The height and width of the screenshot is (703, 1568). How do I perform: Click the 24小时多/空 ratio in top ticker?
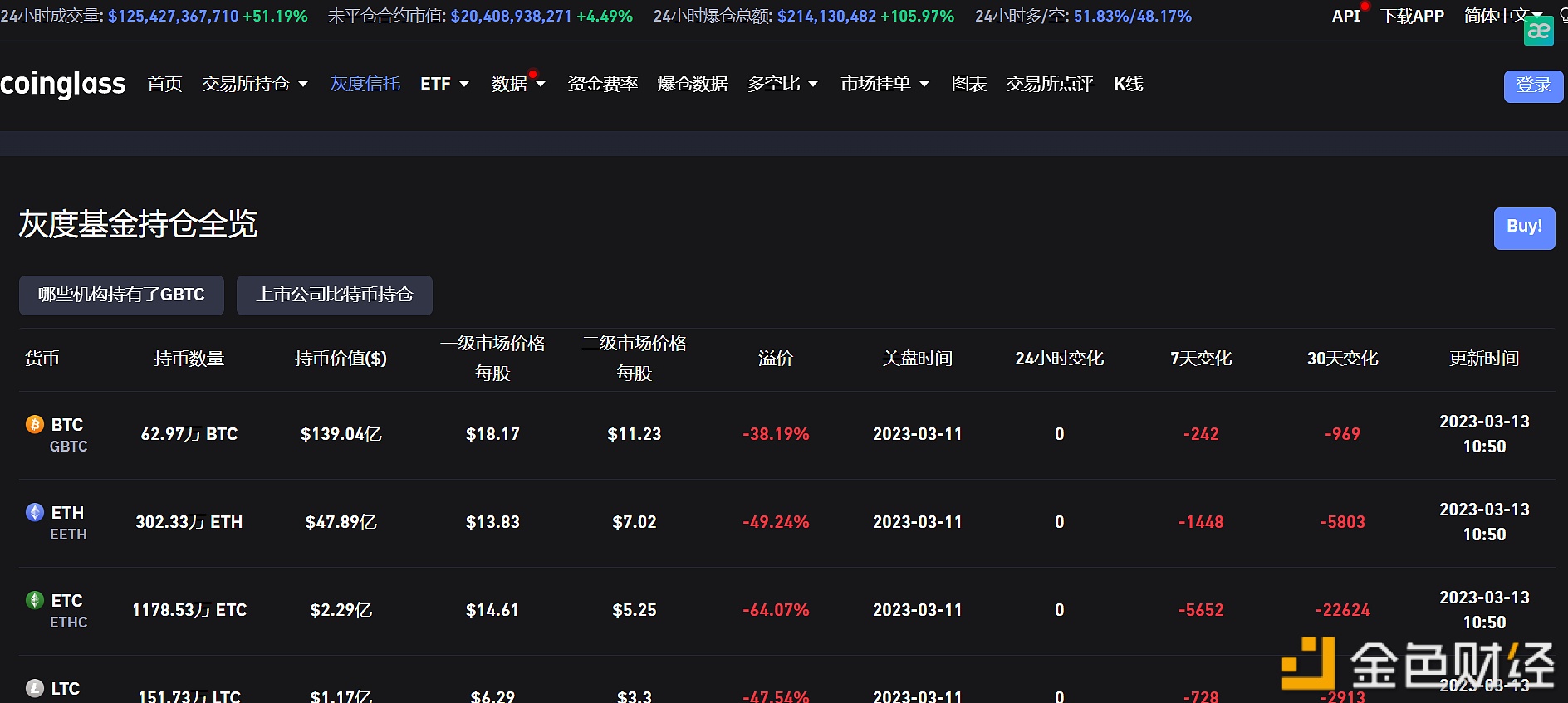[x=1133, y=16]
